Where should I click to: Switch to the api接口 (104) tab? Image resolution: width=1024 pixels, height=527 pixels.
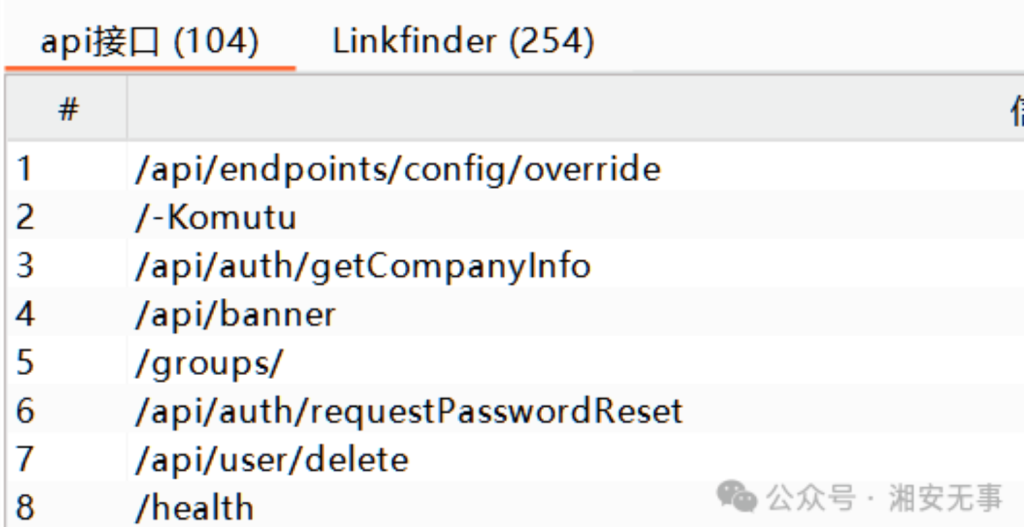point(150,42)
